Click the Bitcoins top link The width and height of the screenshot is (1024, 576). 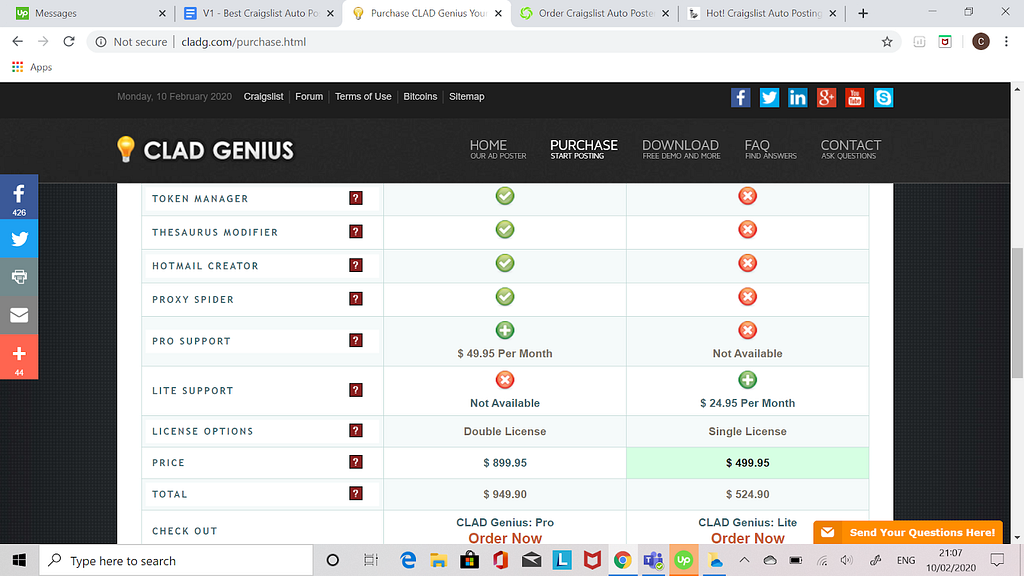coord(420,97)
